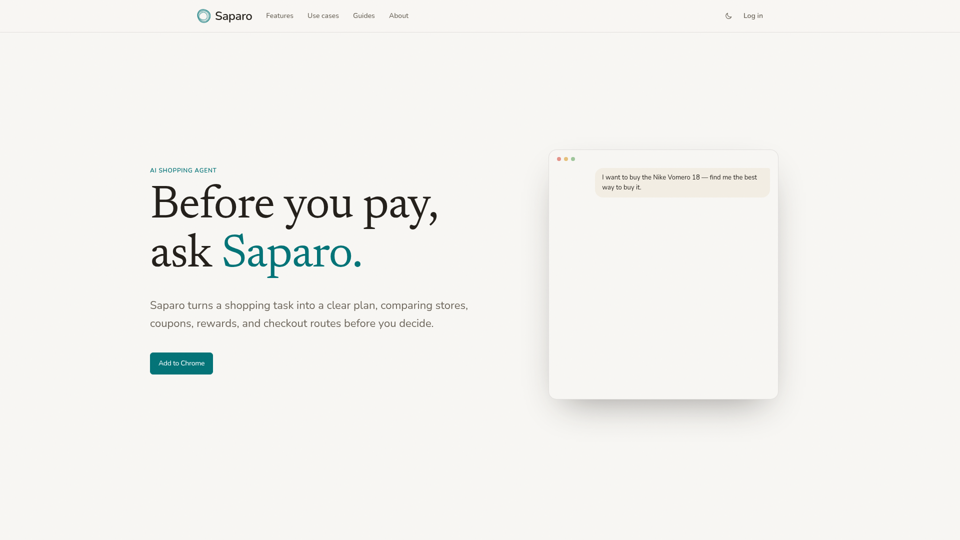
Task: Click the red dot in demo window
Action: coord(559,159)
